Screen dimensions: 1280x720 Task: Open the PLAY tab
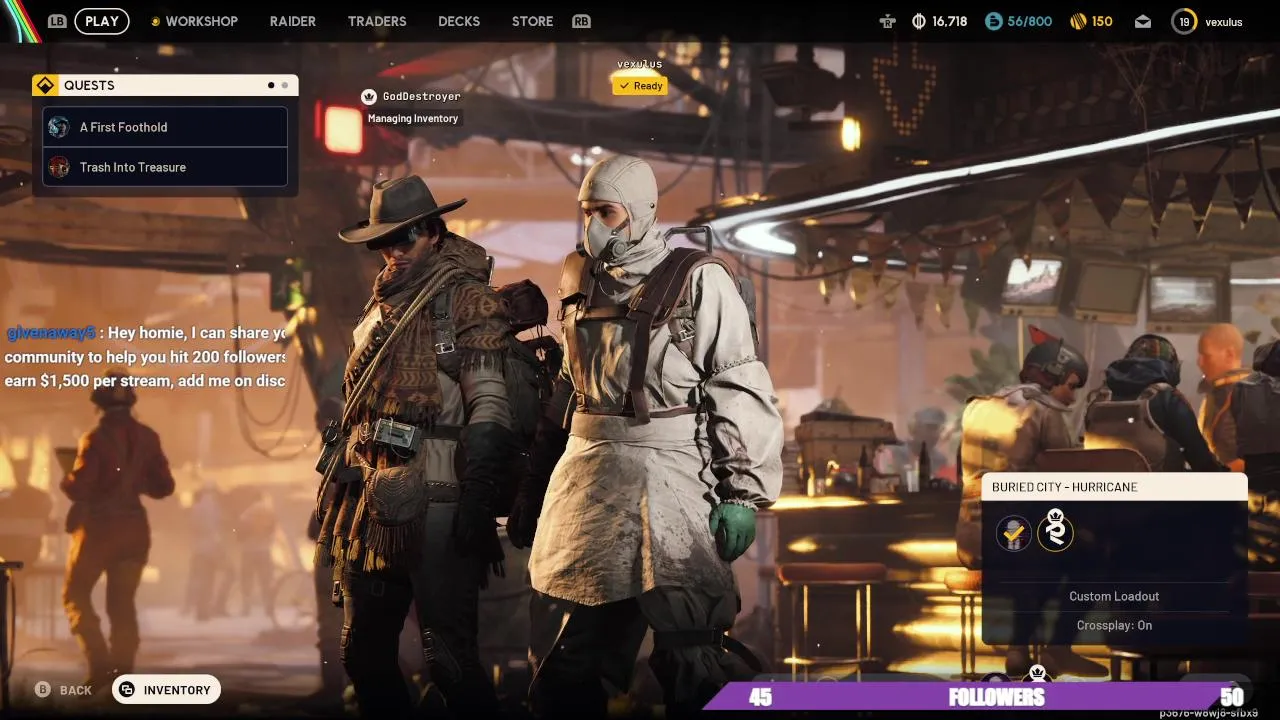(x=102, y=21)
